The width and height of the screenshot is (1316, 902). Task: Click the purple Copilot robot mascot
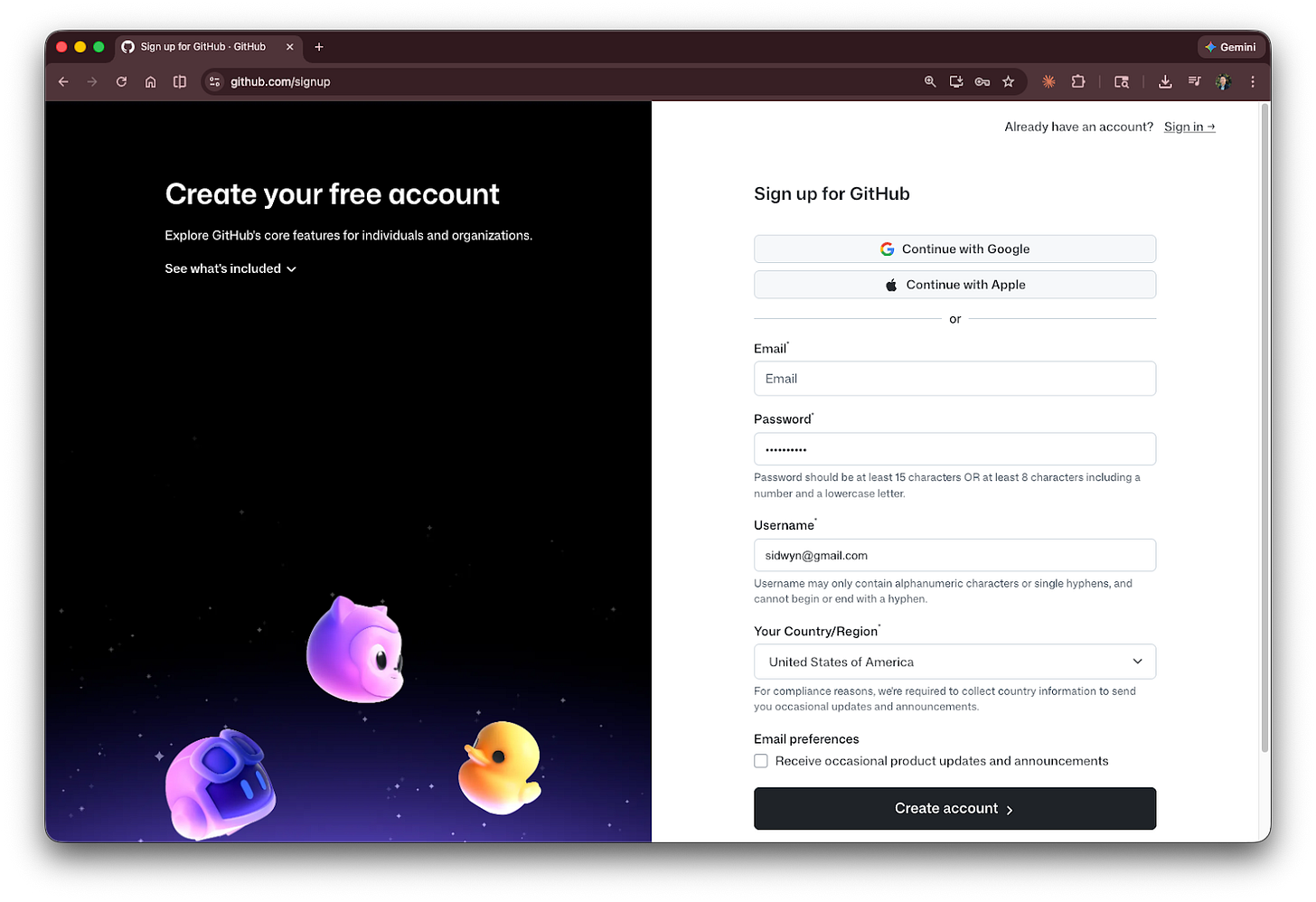click(220, 785)
